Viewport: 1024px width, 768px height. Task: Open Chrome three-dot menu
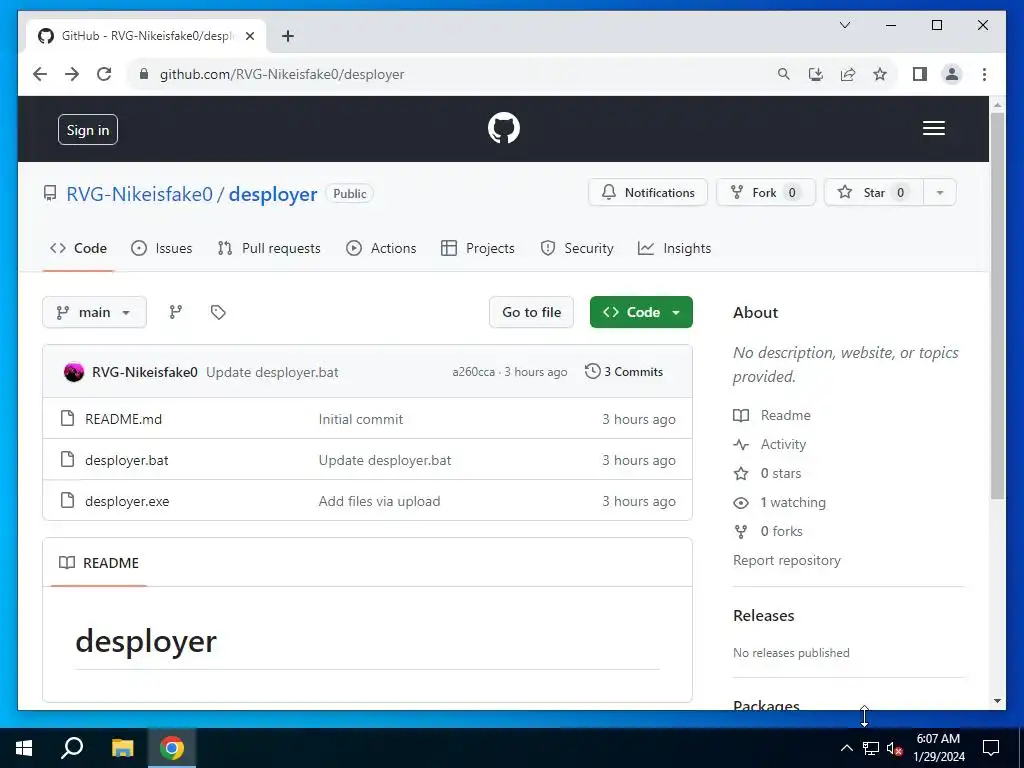pyautogui.click(x=984, y=74)
